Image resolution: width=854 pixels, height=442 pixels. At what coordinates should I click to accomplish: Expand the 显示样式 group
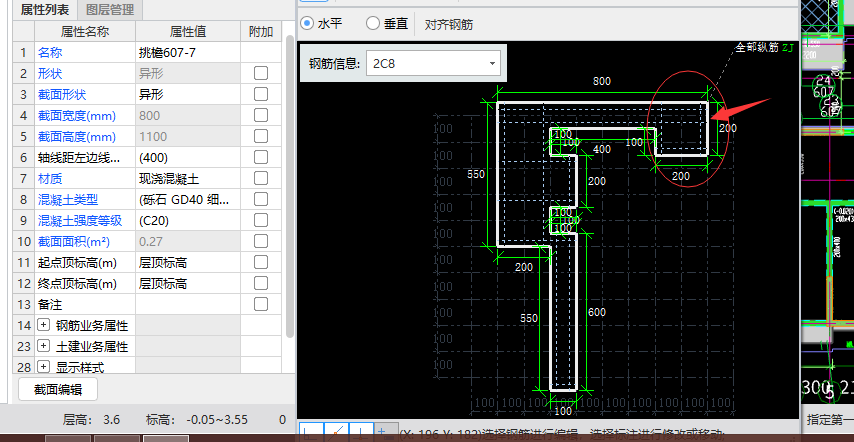coord(43,367)
